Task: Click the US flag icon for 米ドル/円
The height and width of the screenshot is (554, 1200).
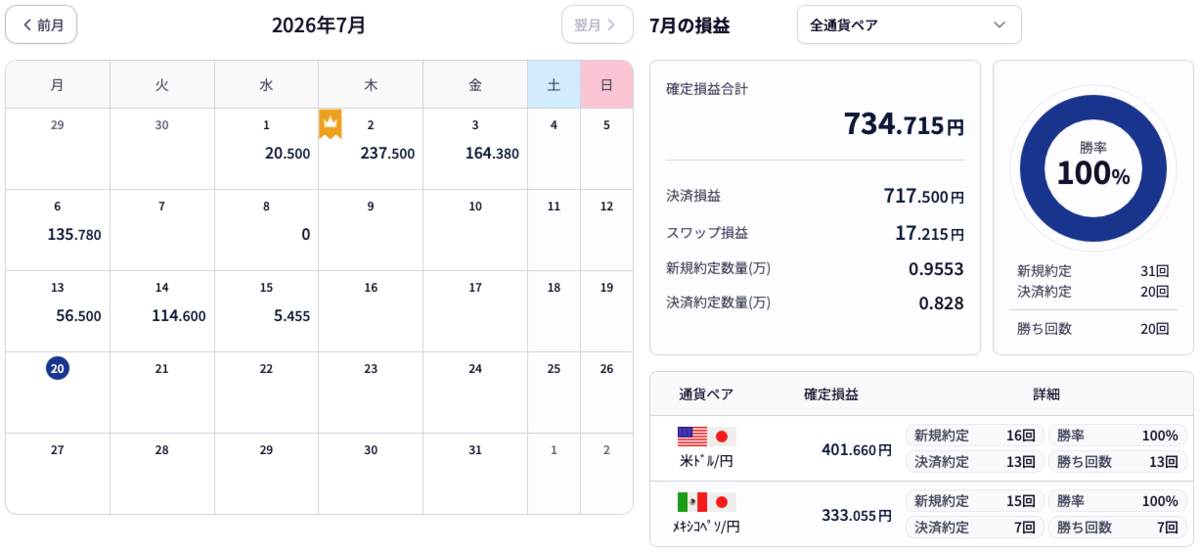Action: (692, 436)
